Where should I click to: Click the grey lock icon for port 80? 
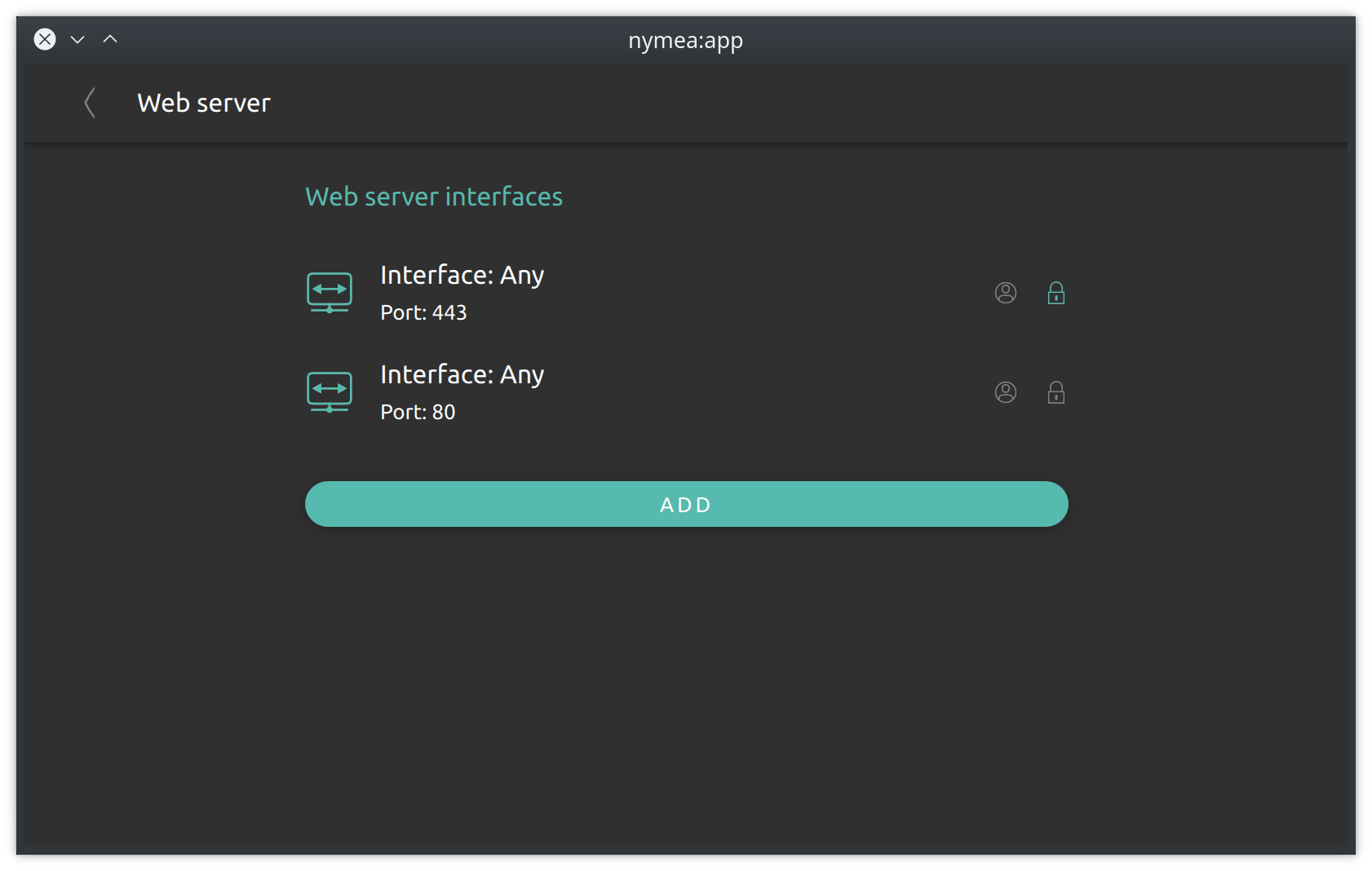pyautogui.click(x=1056, y=392)
